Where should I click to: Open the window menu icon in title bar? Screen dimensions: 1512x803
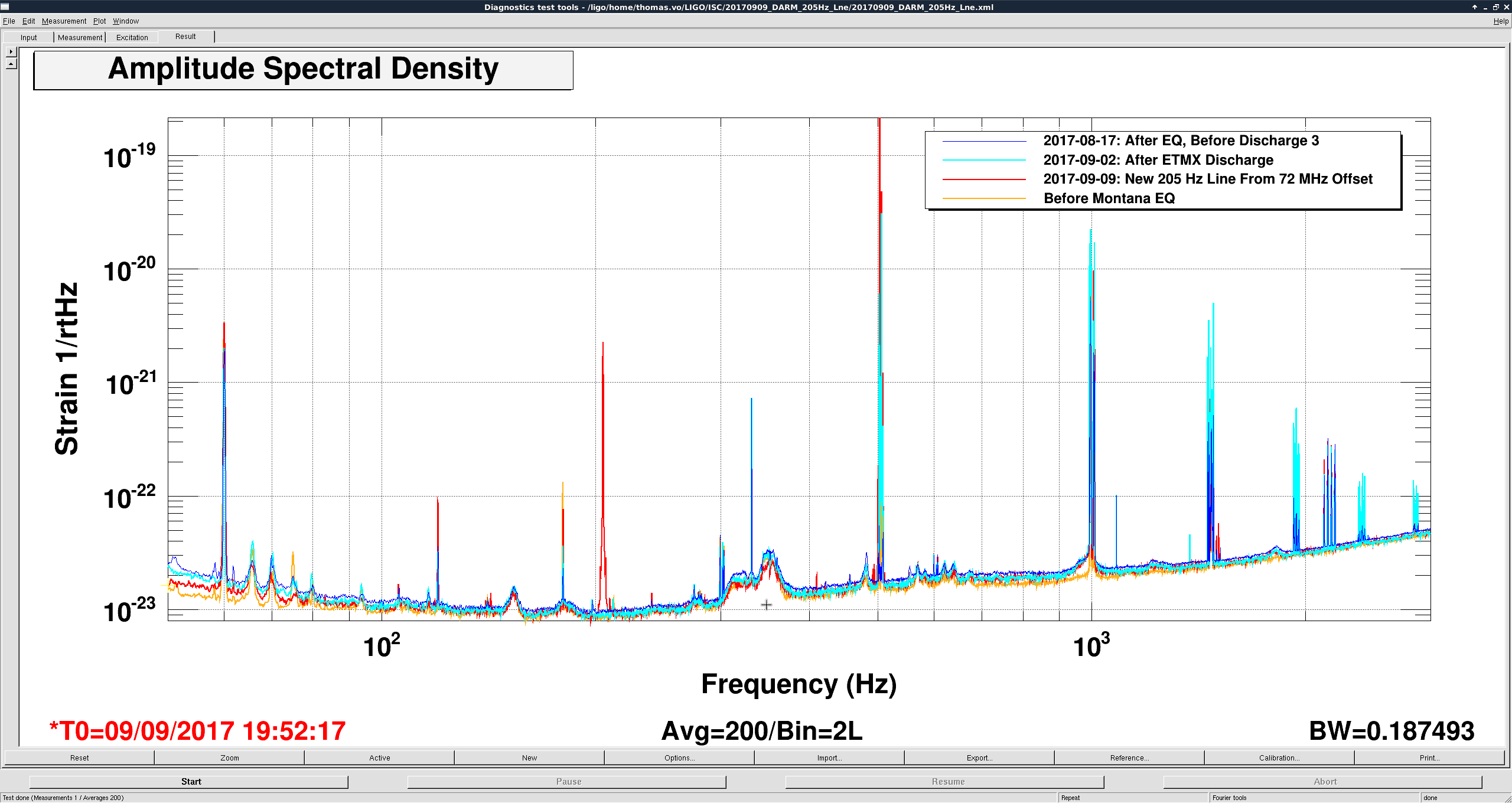coord(5,6)
